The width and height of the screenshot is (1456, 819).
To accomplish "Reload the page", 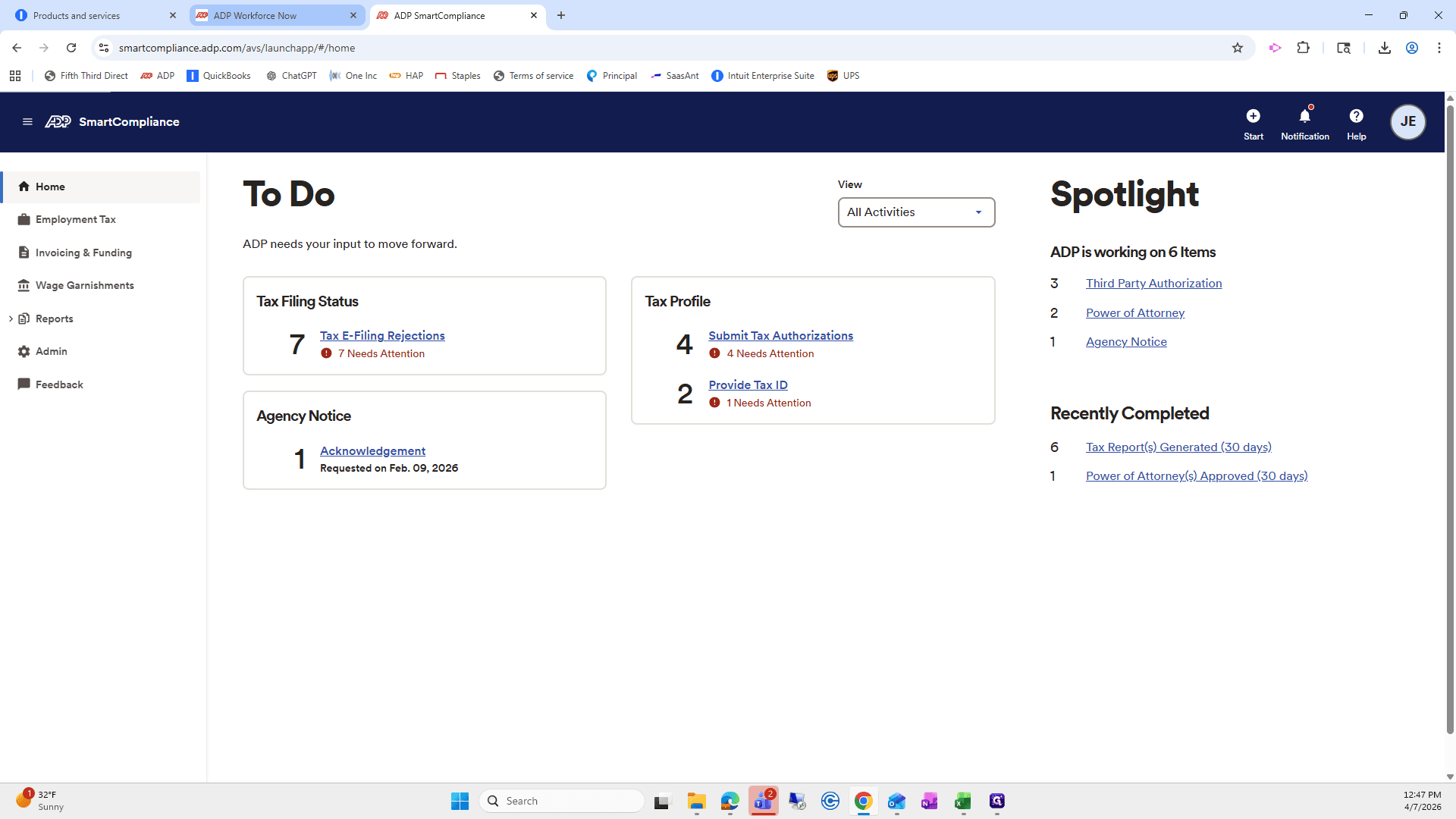I will (71, 48).
